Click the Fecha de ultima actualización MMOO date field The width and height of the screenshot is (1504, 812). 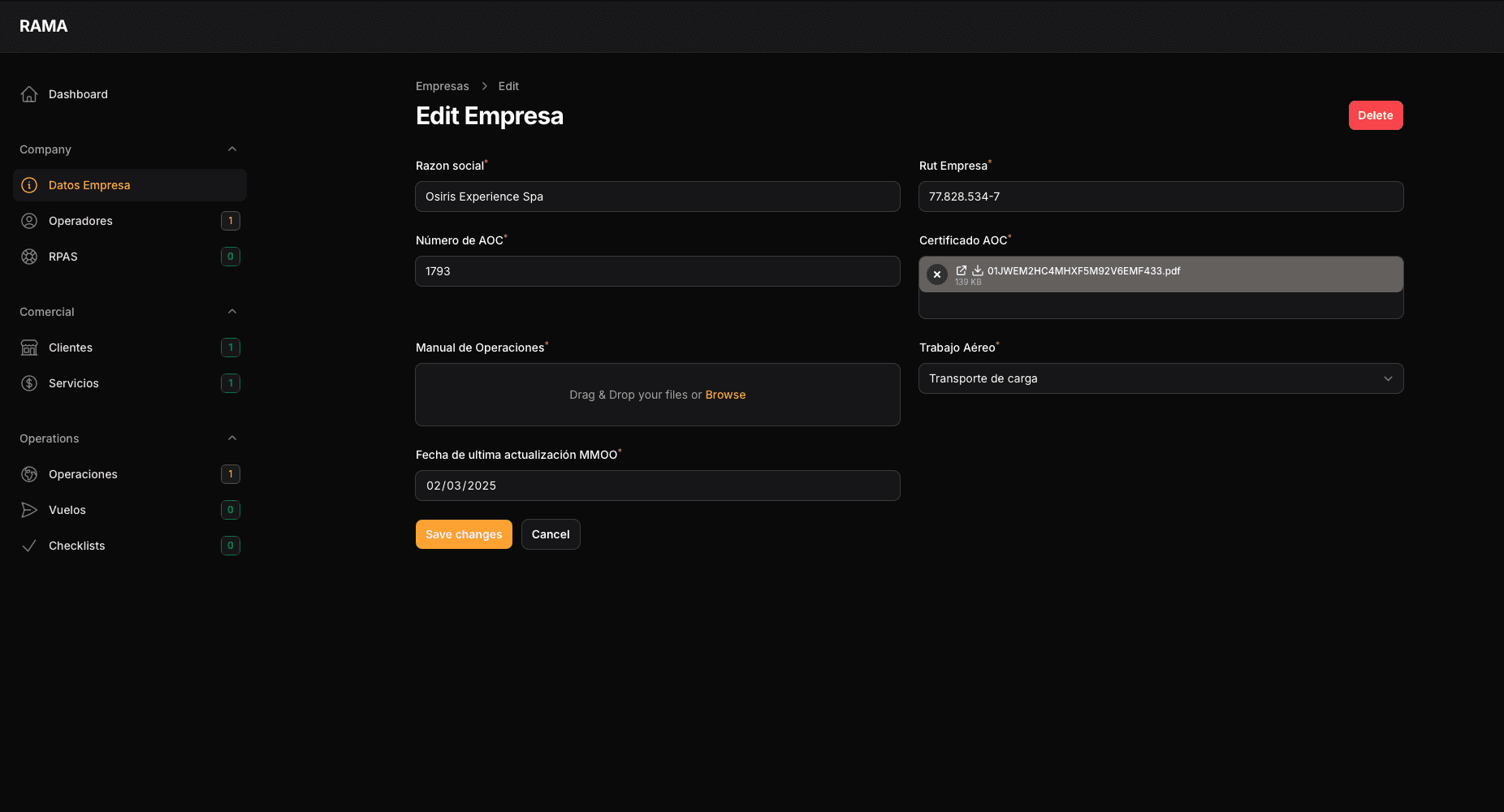coord(658,486)
